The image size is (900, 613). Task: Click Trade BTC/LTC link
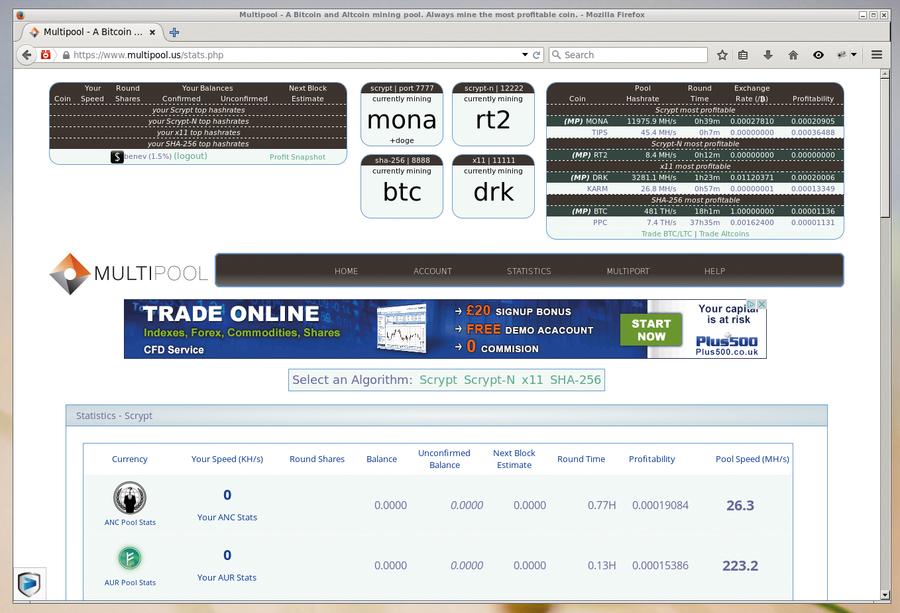pyautogui.click(x=666, y=234)
